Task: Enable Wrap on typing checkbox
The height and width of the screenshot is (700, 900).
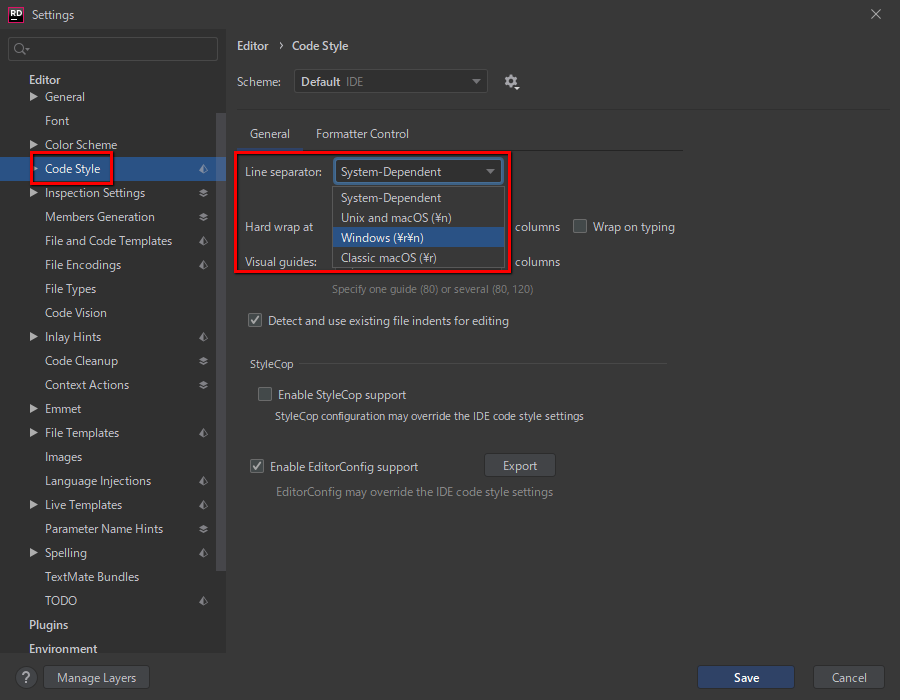Action: [580, 227]
